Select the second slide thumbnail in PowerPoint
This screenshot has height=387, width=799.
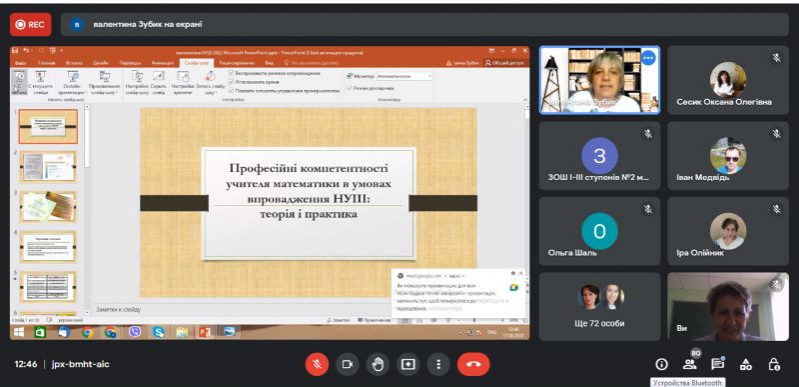click(x=48, y=167)
